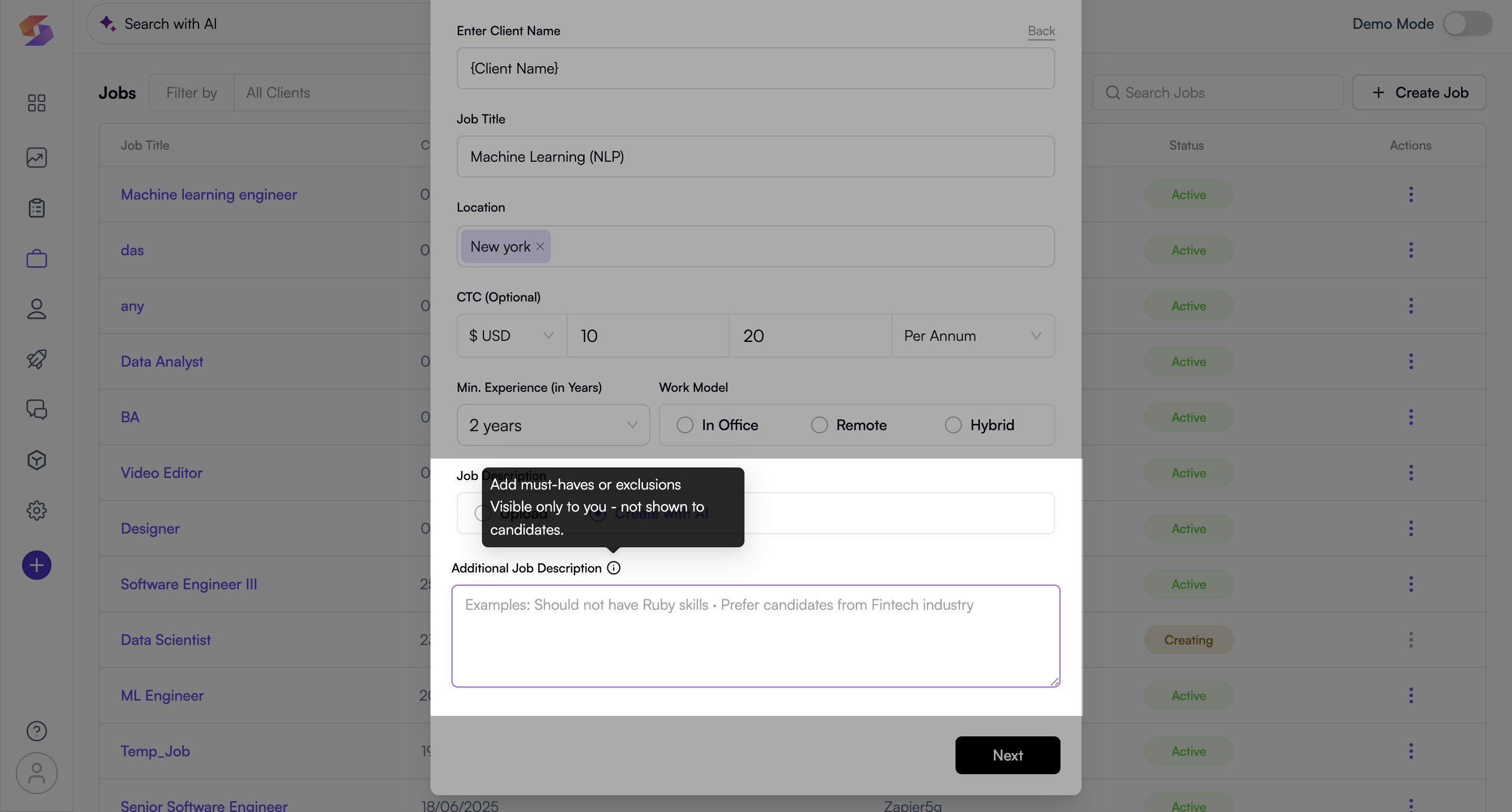Open the 2 years experience dropdown
The height and width of the screenshot is (812, 1512).
(553, 425)
